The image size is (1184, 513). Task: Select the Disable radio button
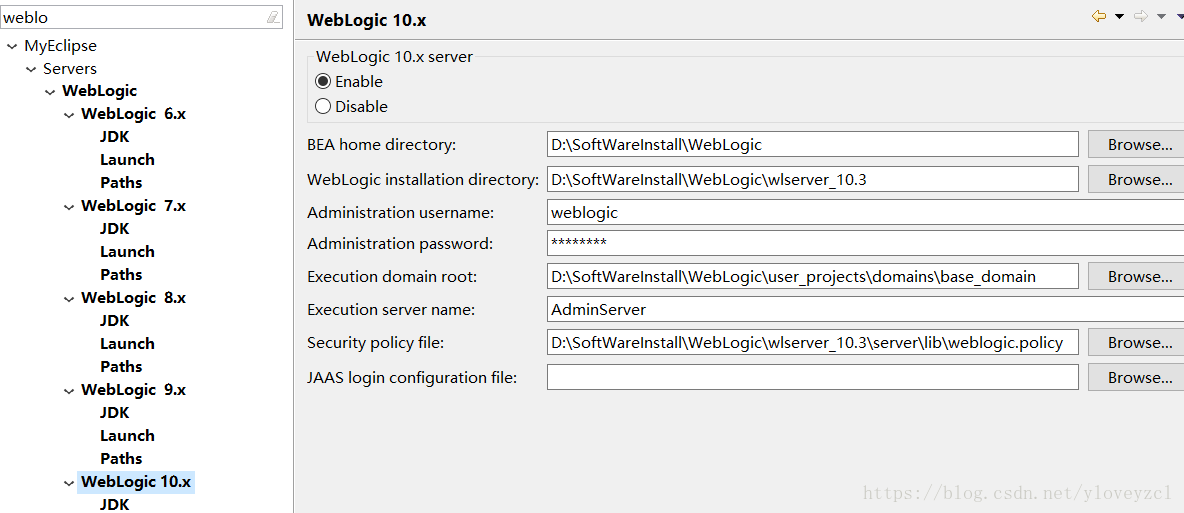pyautogui.click(x=323, y=107)
